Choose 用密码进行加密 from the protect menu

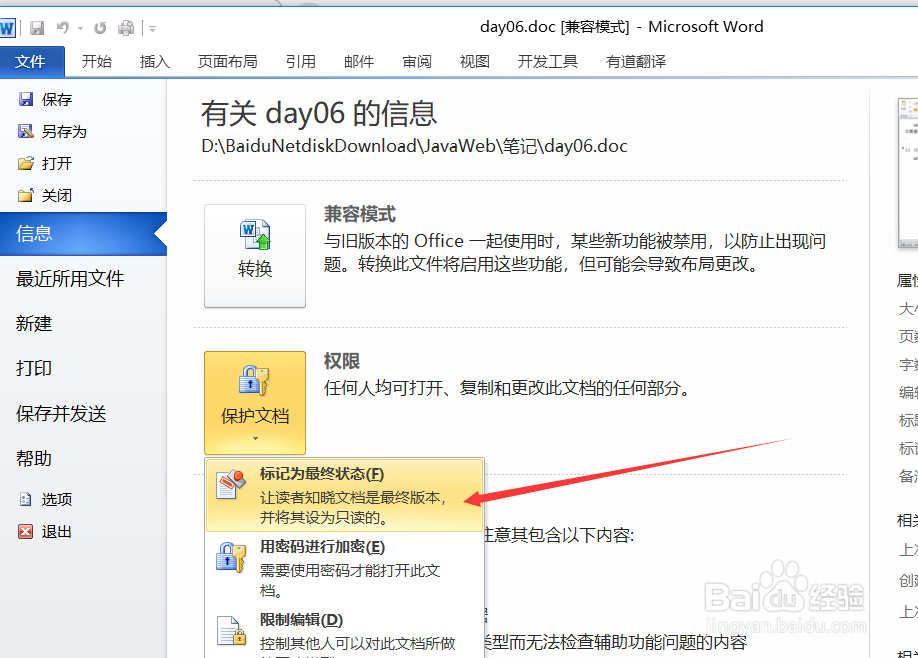[344, 568]
